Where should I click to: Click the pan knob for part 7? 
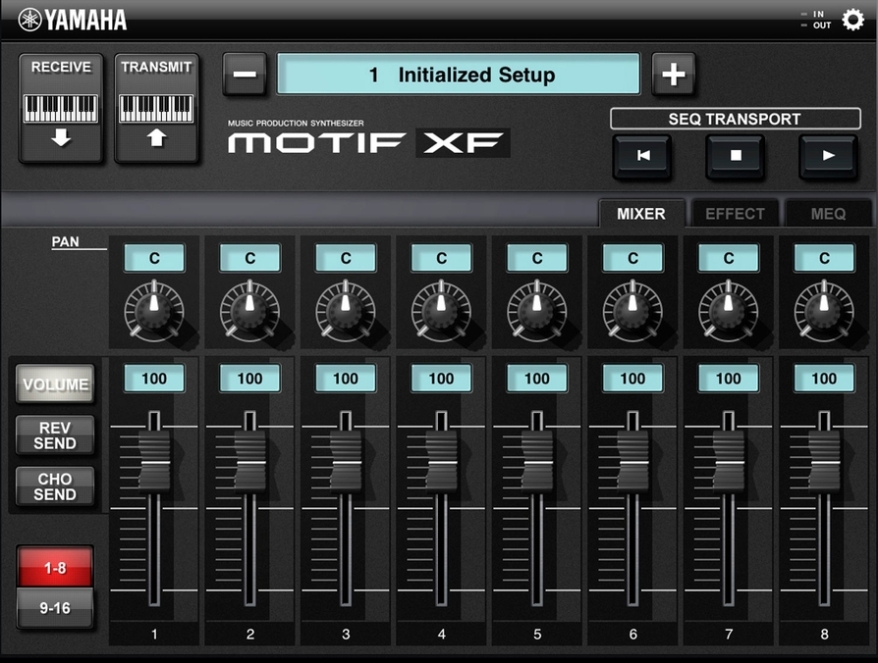pyautogui.click(x=728, y=311)
